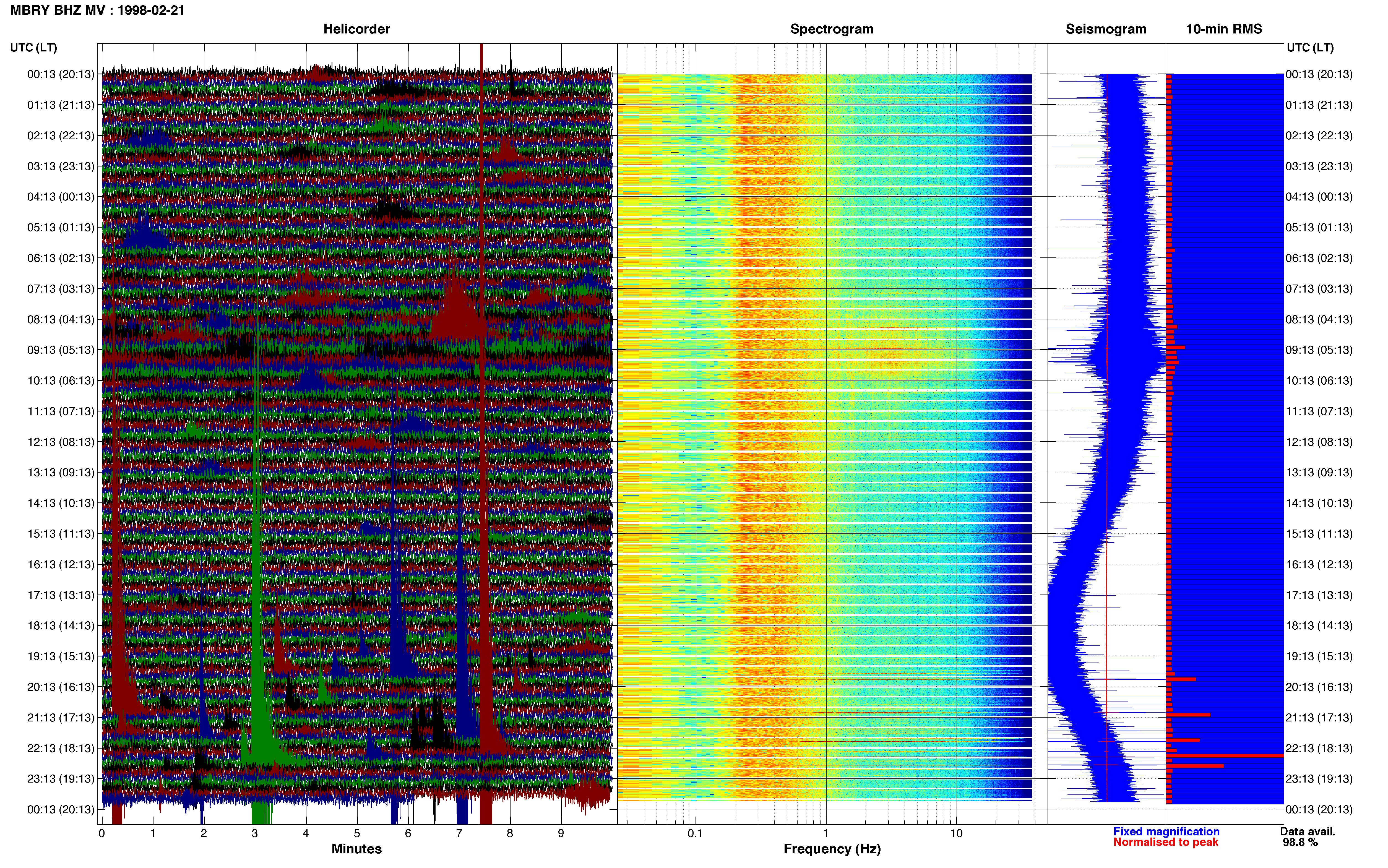This screenshot has height=868, width=1388.
Task: Click the 10 Hz frequency tick label
Action: point(956,833)
